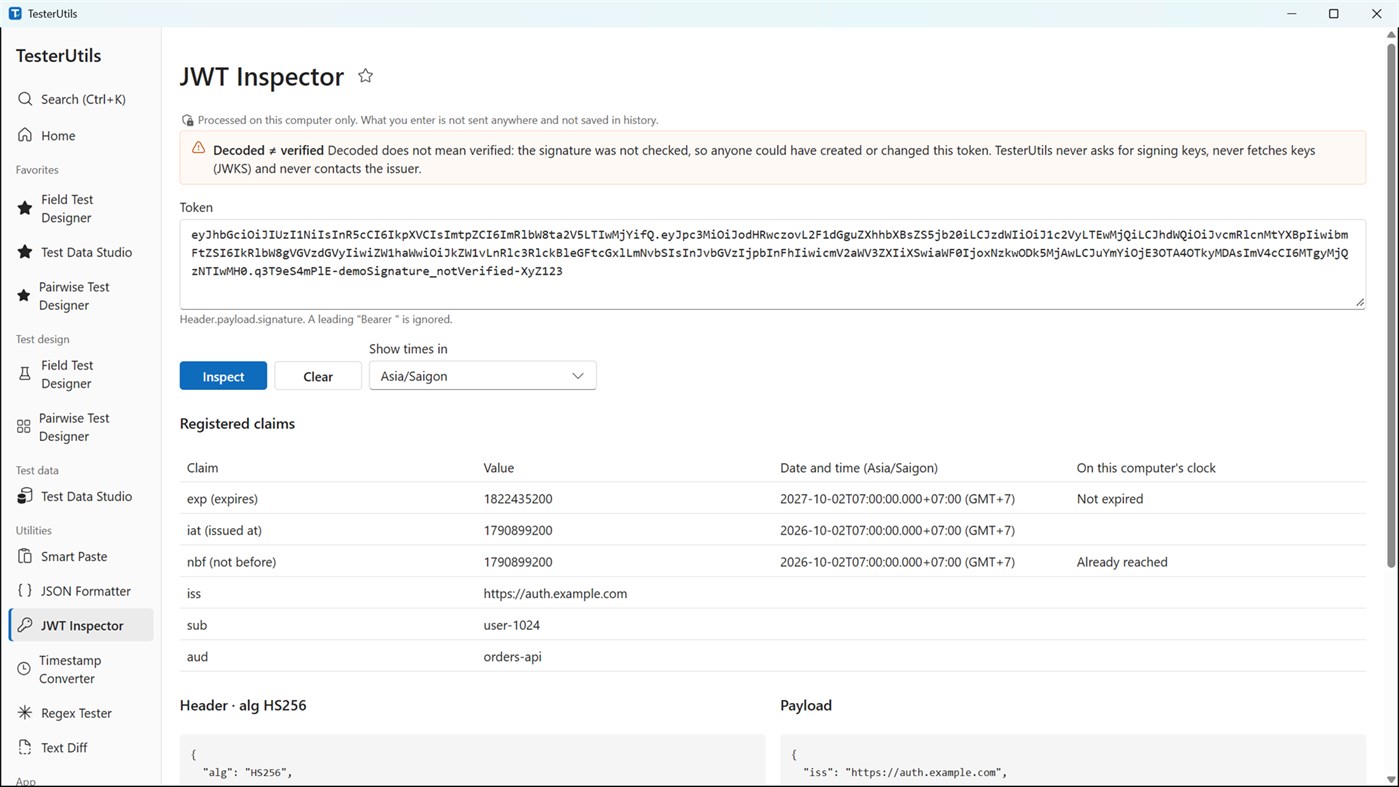Click the Home house icon
1399x787 pixels.
[x=25, y=135]
